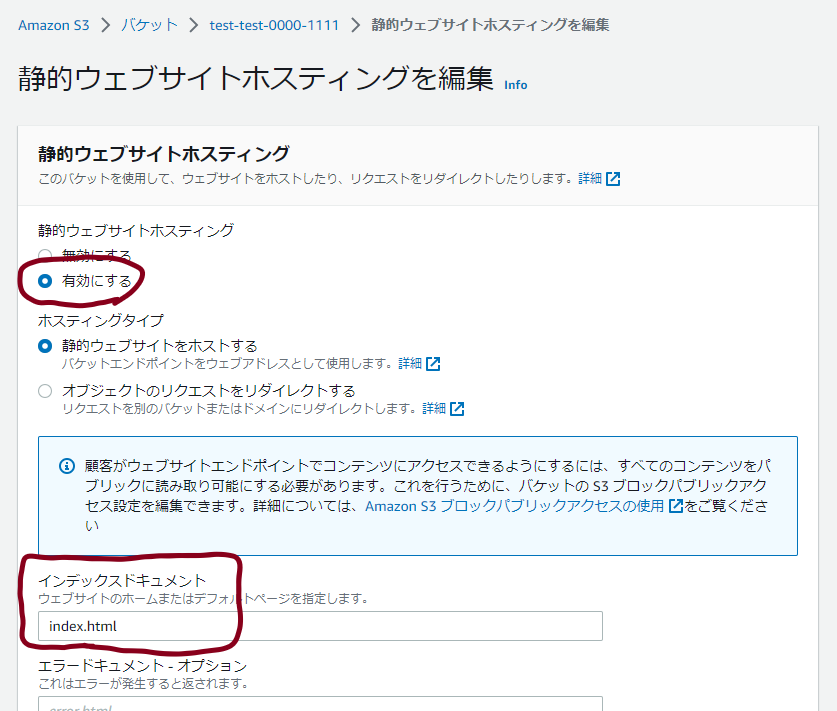Screen dimensions: 837x711
Task: Open 詳細 link under redirect request description
Action: [434, 408]
